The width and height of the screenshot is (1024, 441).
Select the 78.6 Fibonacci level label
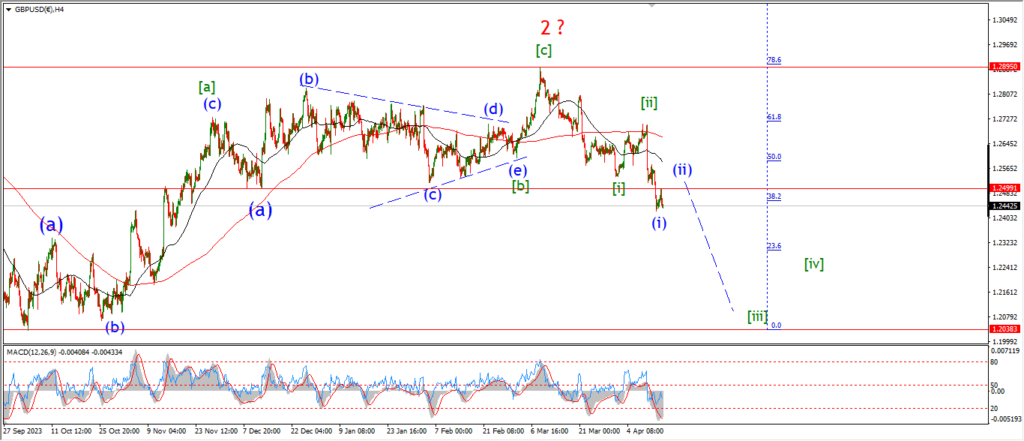[774, 60]
